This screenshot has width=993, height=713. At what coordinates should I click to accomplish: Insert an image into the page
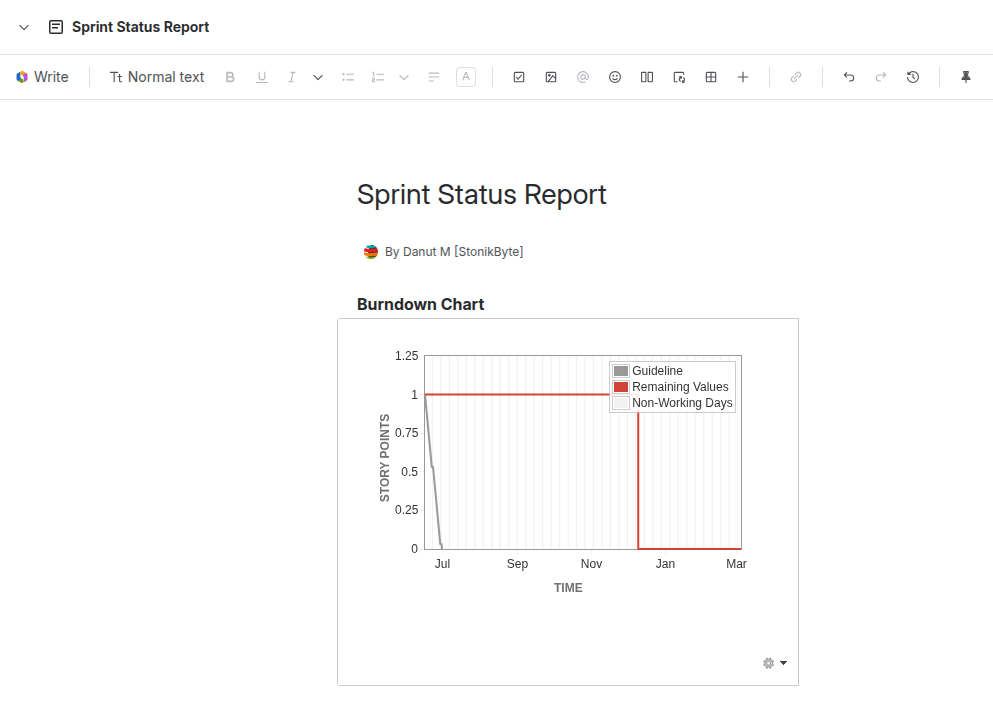pyautogui.click(x=551, y=77)
